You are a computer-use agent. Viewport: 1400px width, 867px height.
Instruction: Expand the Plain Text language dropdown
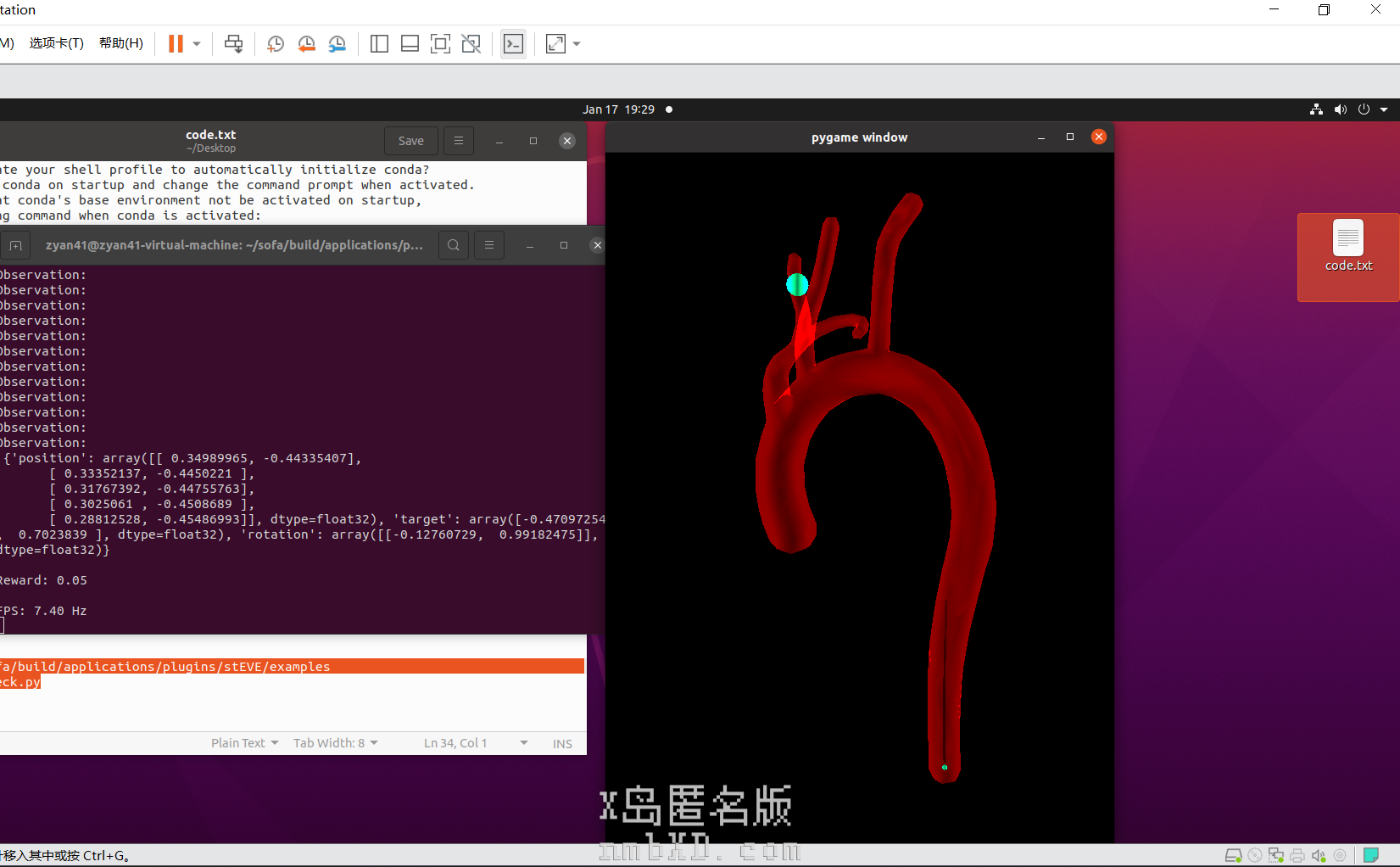coord(244,743)
